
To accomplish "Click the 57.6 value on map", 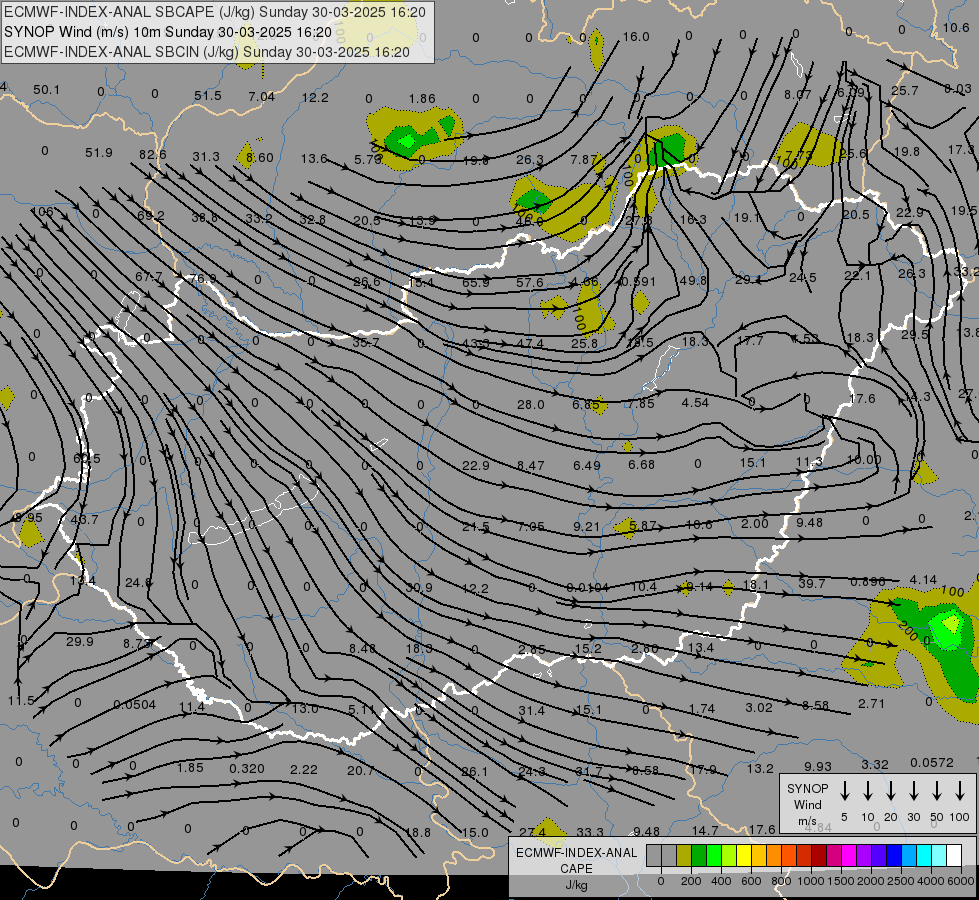I will (x=529, y=282).
